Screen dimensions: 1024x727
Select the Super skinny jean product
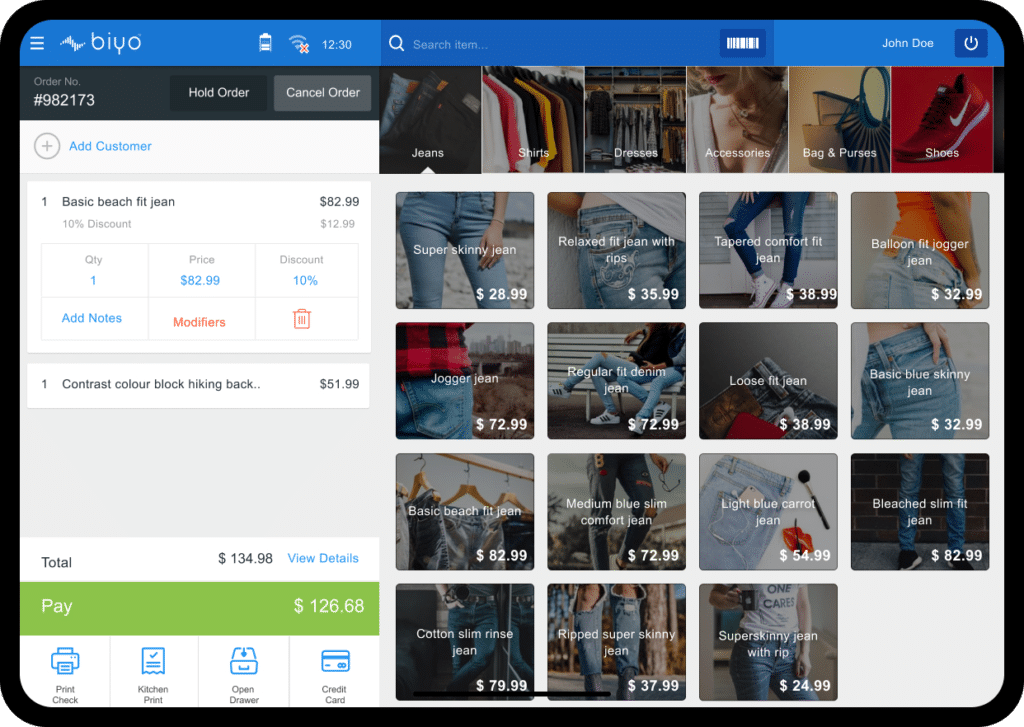(464, 250)
